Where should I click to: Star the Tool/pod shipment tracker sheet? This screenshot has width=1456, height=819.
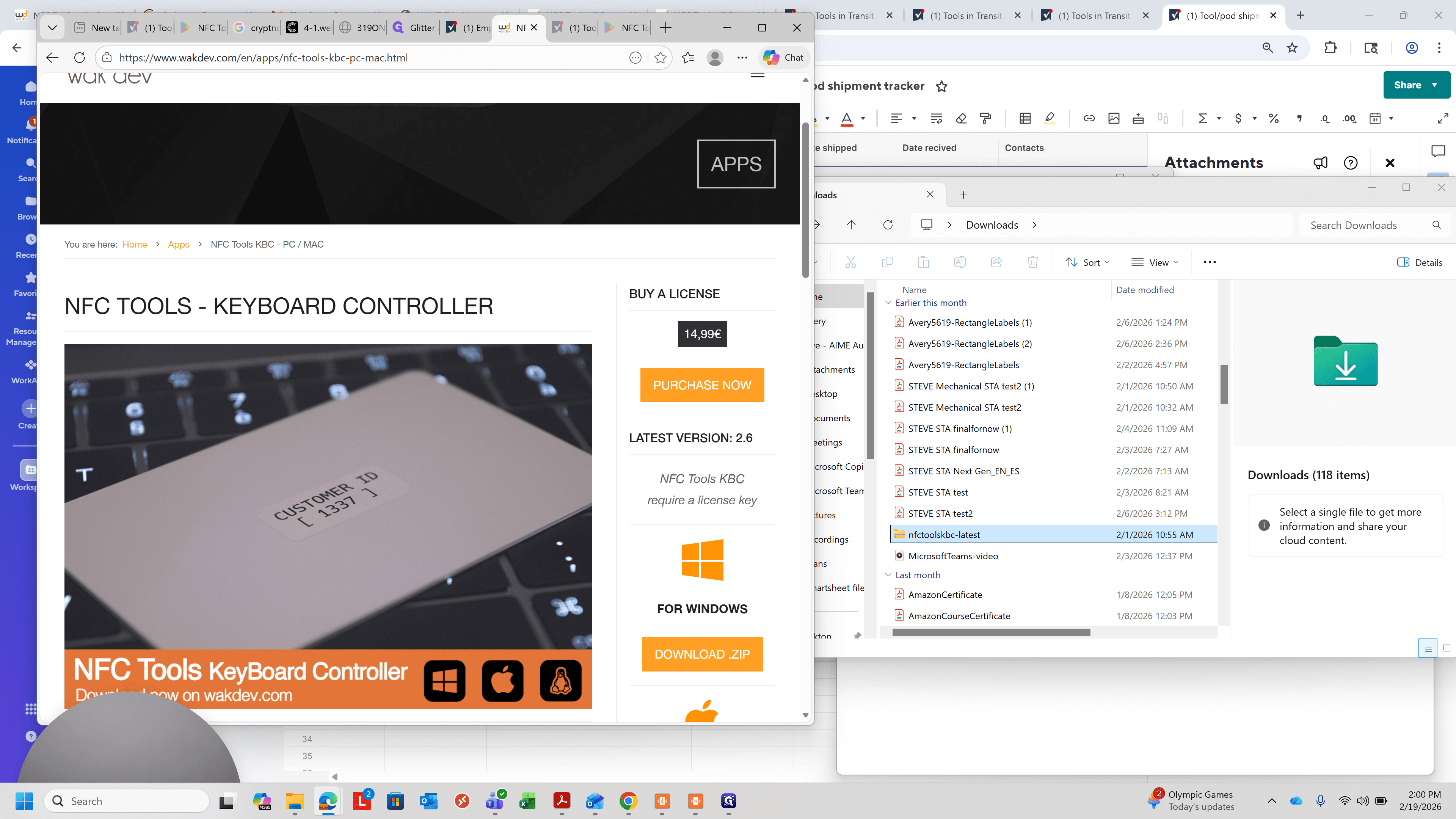click(x=941, y=86)
